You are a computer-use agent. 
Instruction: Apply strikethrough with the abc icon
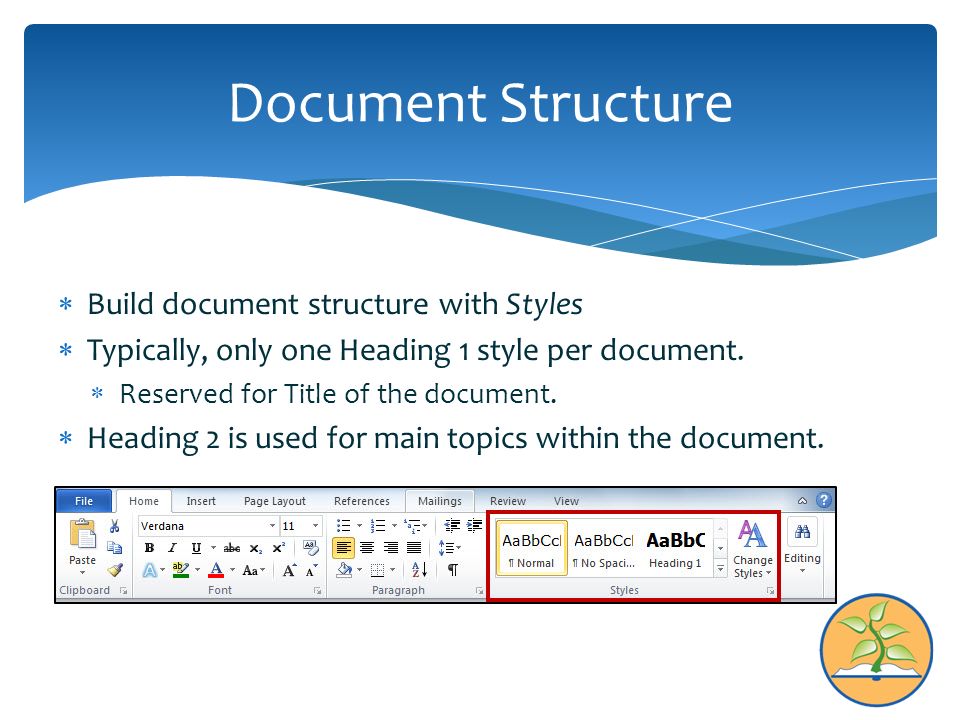point(232,548)
